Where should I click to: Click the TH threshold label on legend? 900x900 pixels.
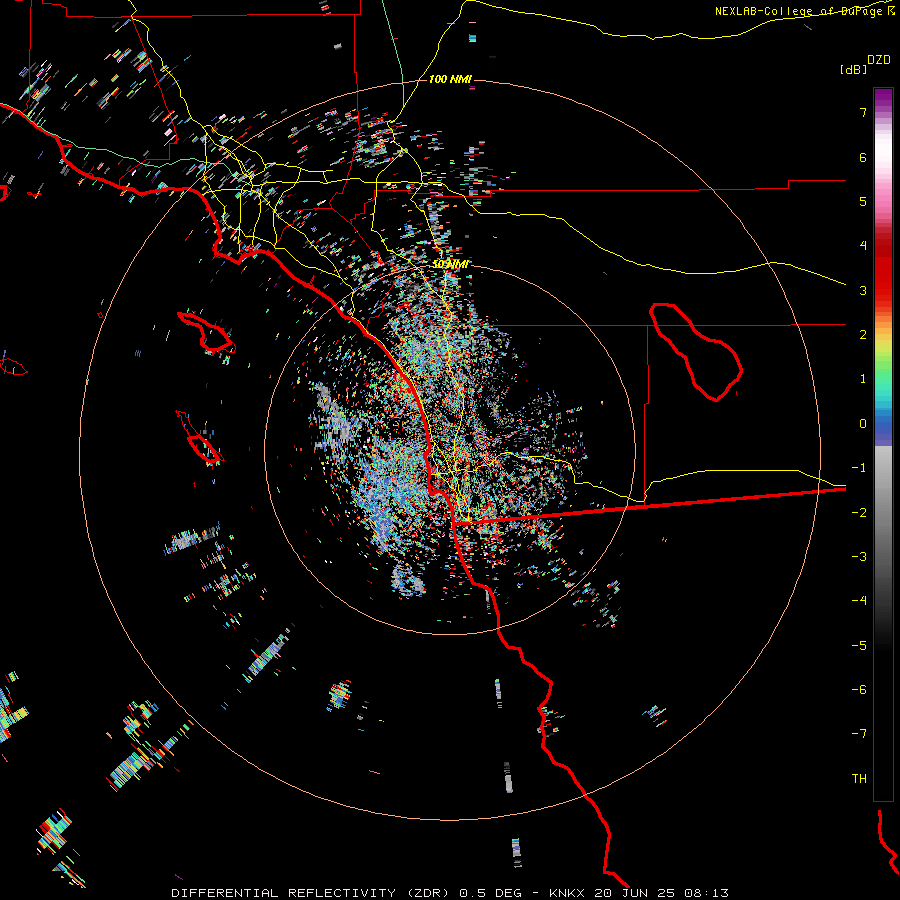[859, 779]
